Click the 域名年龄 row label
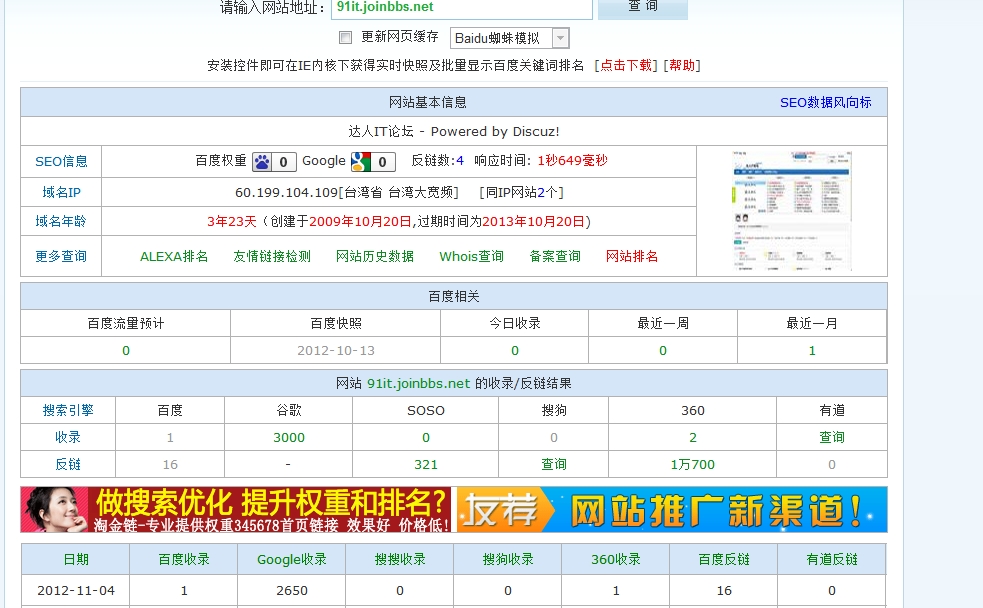The height and width of the screenshot is (608, 983). pos(61,221)
